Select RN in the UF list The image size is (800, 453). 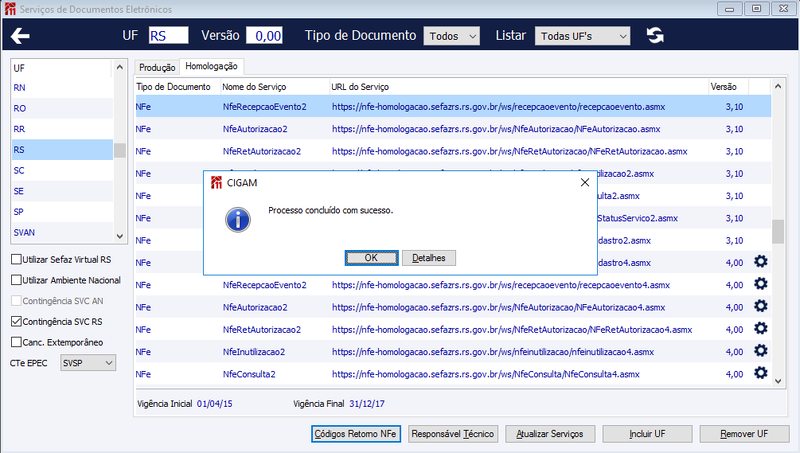click(62, 88)
